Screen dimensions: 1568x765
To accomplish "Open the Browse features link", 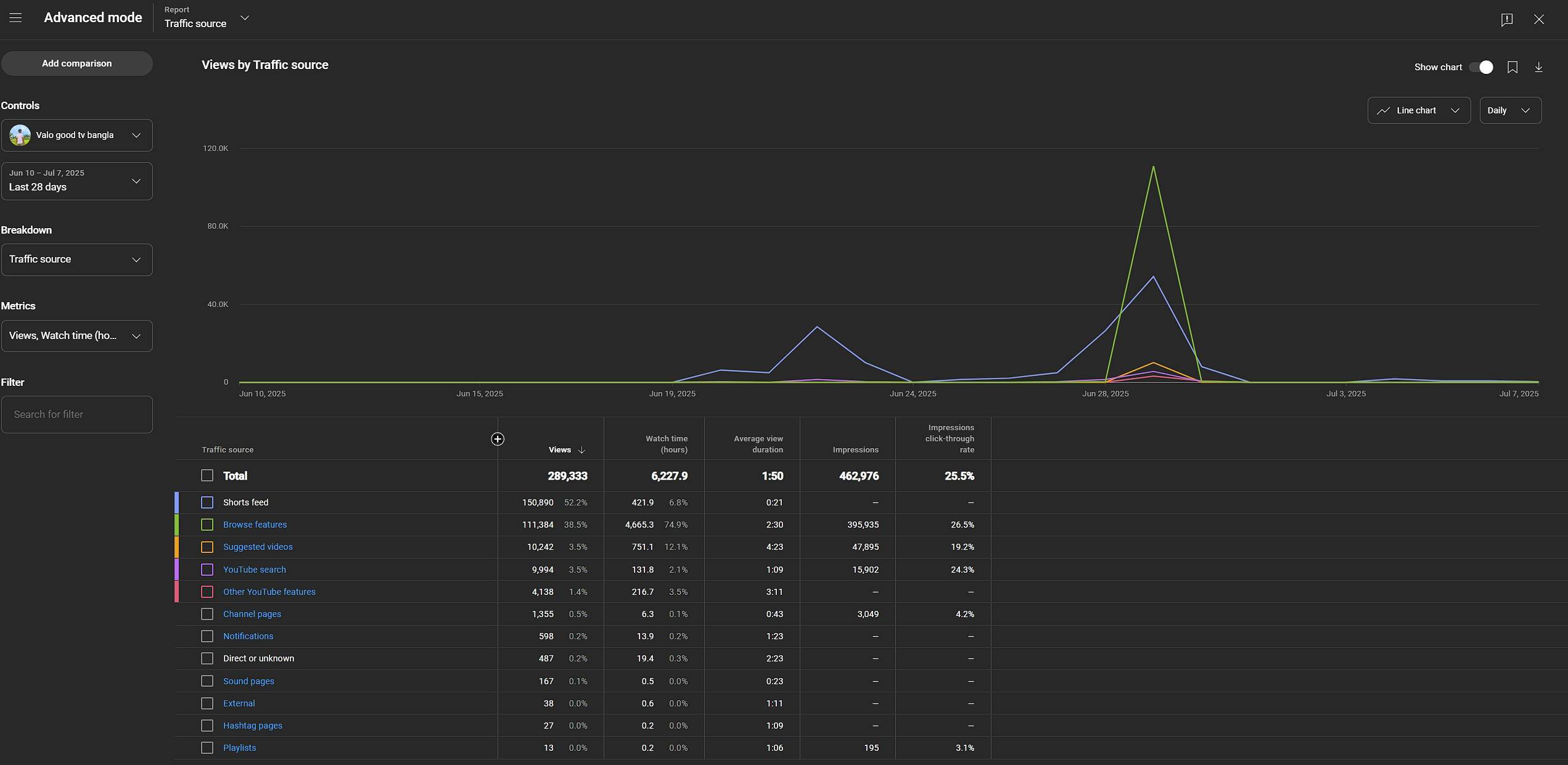I will tap(255, 525).
